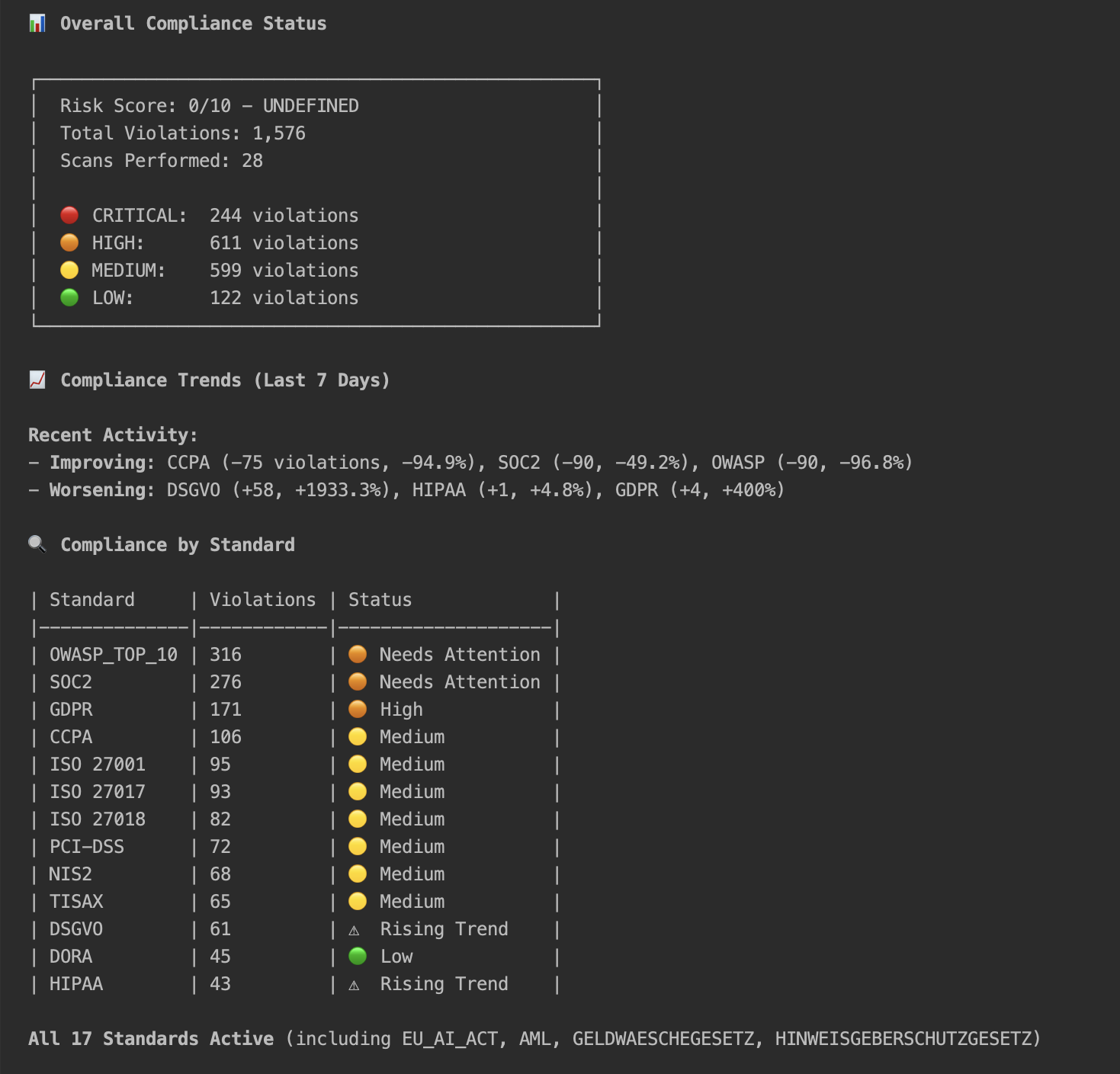Click 'All 17 Standards Active' text

click(151, 1039)
